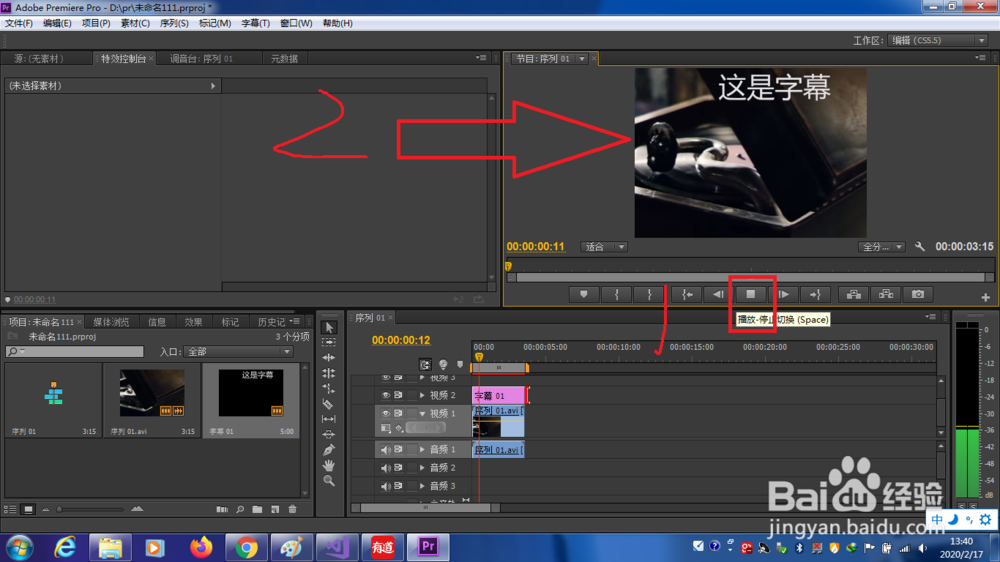Toggle sync lock on 视频 2 track
Viewport: 1000px width, 562px height.
click(398, 396)
